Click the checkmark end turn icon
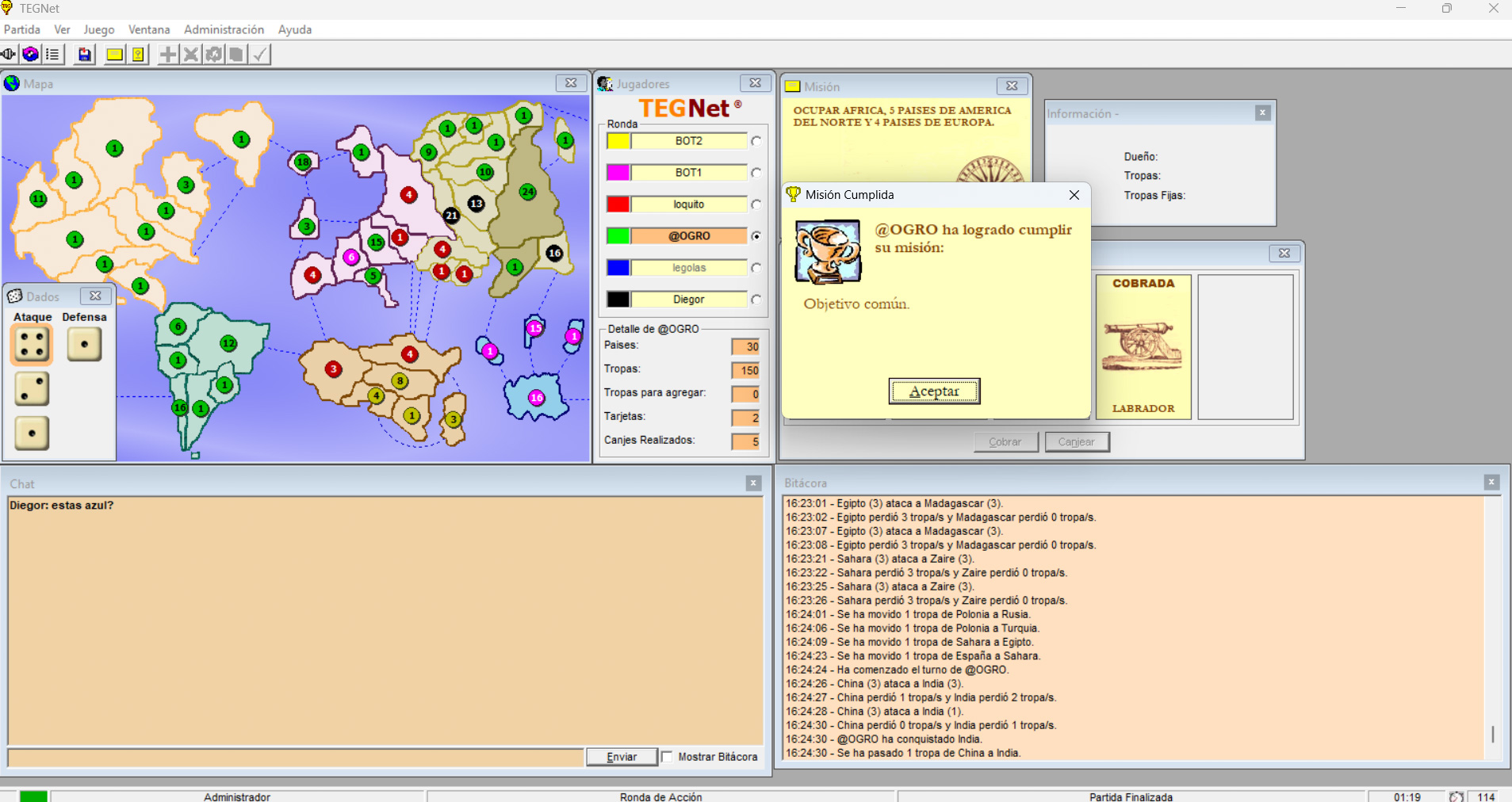Viewport: 1512px width, 802px height. 260,55
